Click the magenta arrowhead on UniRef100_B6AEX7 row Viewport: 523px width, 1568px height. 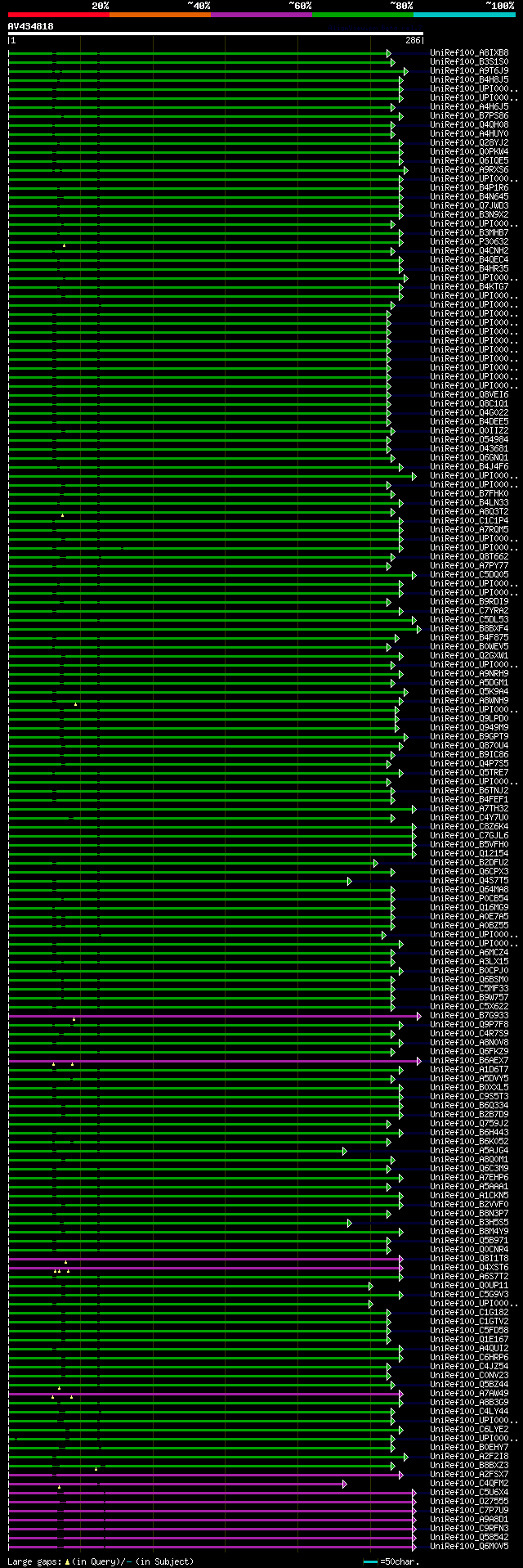(x=419, y=1061)
